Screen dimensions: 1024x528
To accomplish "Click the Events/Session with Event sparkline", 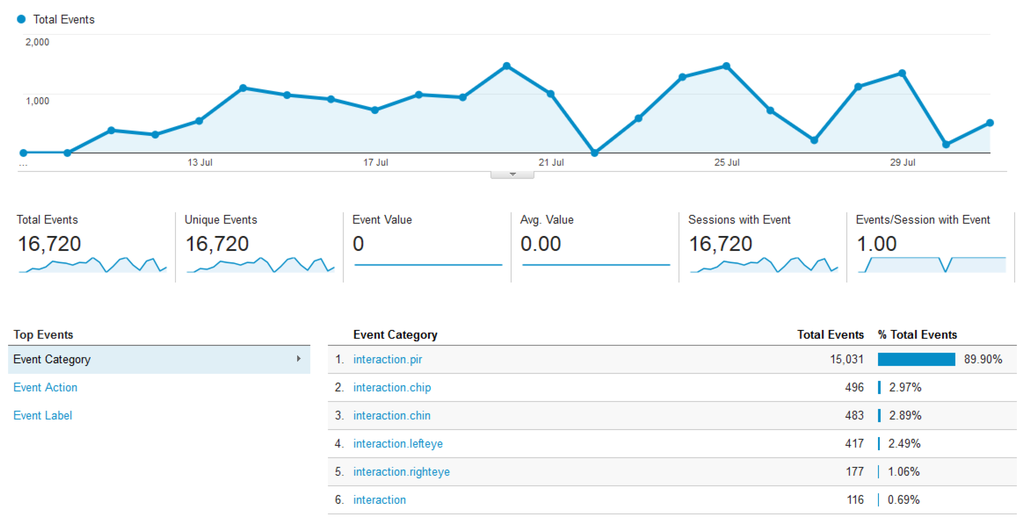I will pyautogui.click(x=931, y=265).
